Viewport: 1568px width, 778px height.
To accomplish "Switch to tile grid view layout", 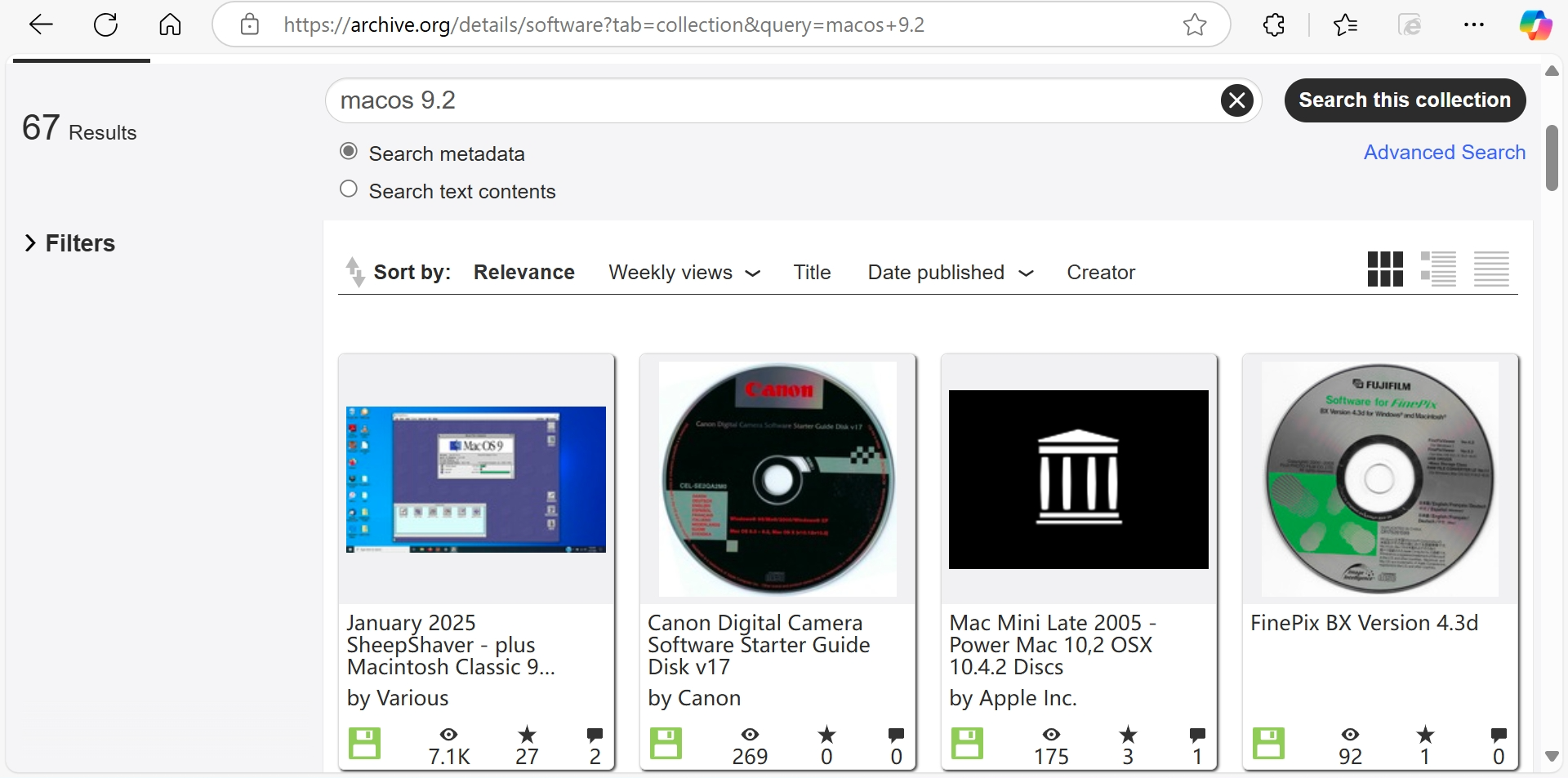I will point(1385,269).
